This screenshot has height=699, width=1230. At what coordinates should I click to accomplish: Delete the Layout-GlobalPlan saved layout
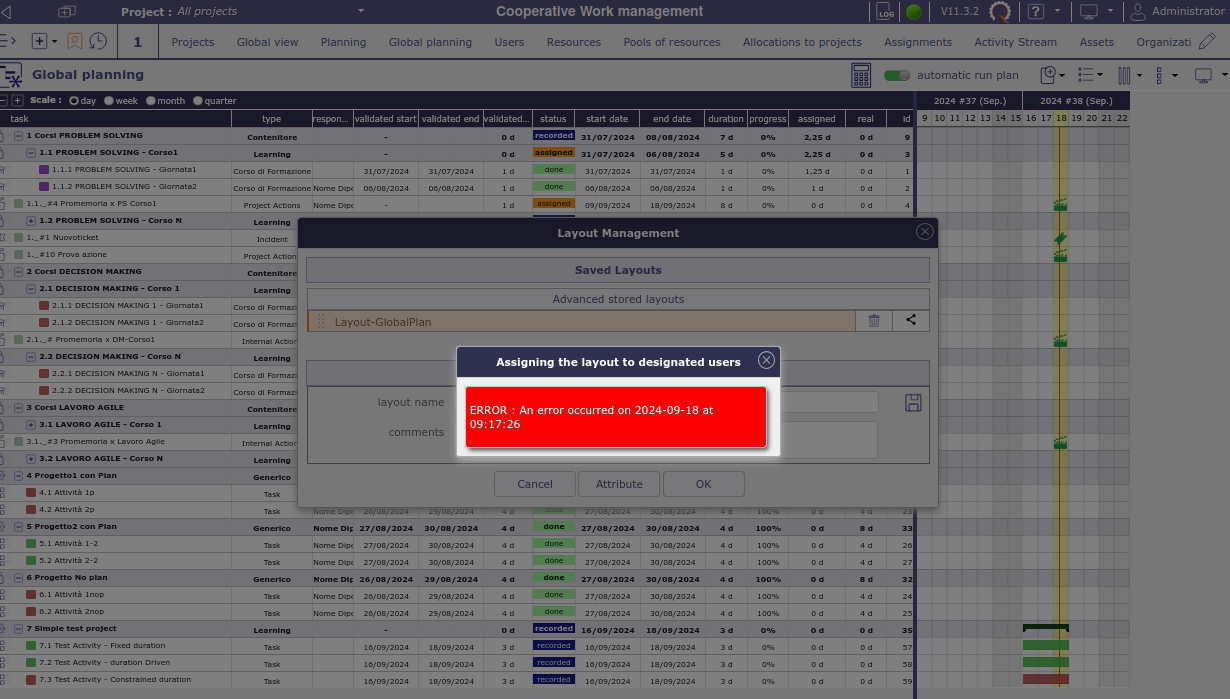point(874,321)
